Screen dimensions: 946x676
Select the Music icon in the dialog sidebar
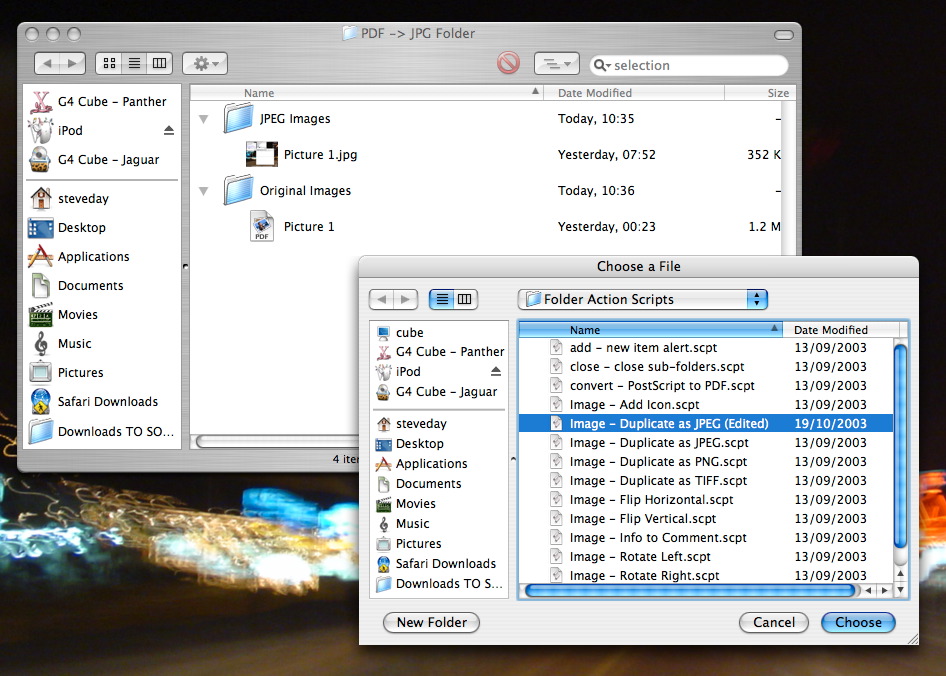point(383,524)
